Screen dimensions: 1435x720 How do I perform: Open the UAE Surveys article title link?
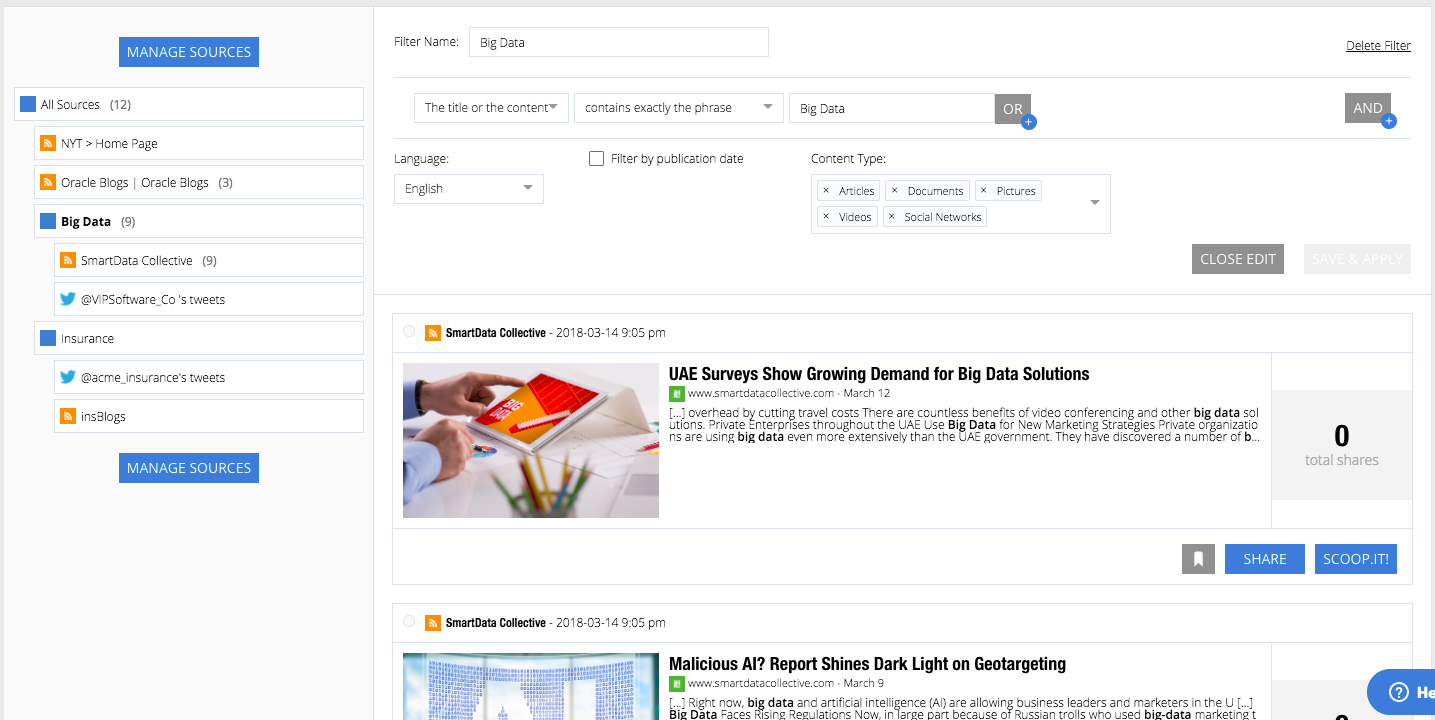pyautogui.click(x=879, y=374)
